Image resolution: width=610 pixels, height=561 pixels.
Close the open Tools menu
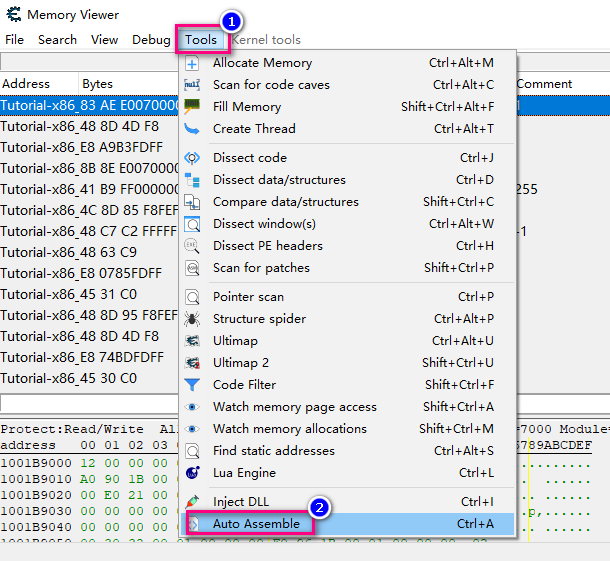coord(201,40)
